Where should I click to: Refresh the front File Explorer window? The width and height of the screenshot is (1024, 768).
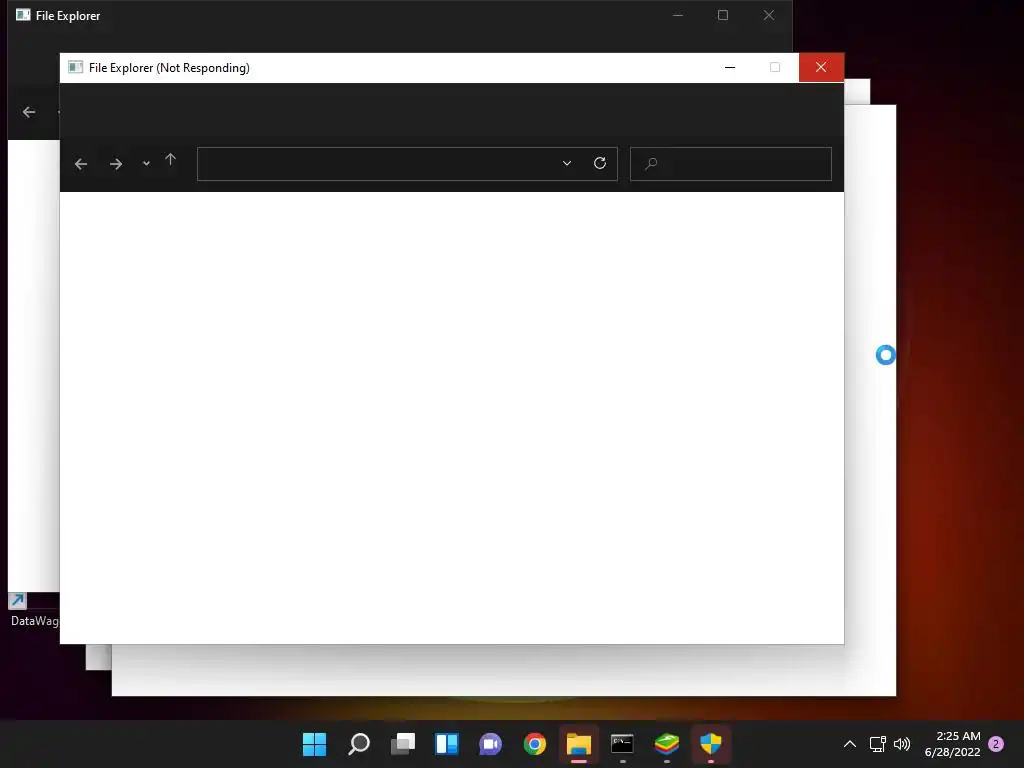[x=600, y=163]
